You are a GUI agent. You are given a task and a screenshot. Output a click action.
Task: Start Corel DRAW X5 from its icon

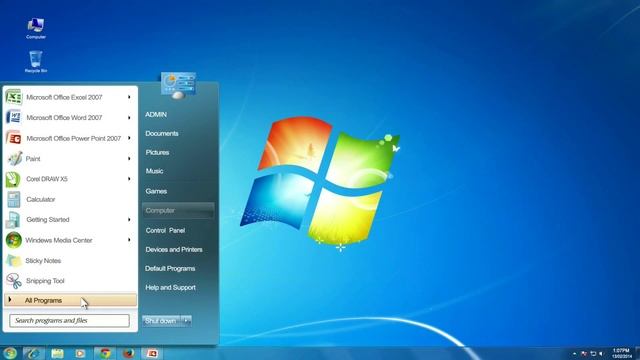pyautogui.click(x=13, y=179)
